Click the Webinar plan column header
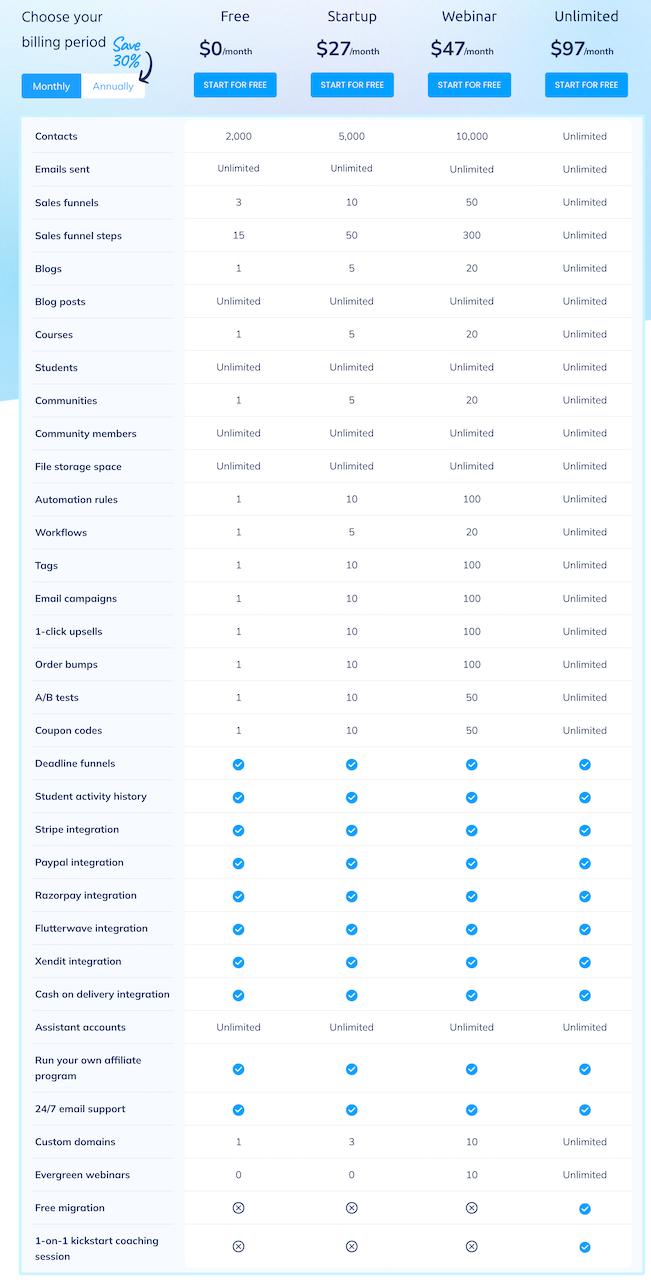651x1280 pixels. [469, 16]
